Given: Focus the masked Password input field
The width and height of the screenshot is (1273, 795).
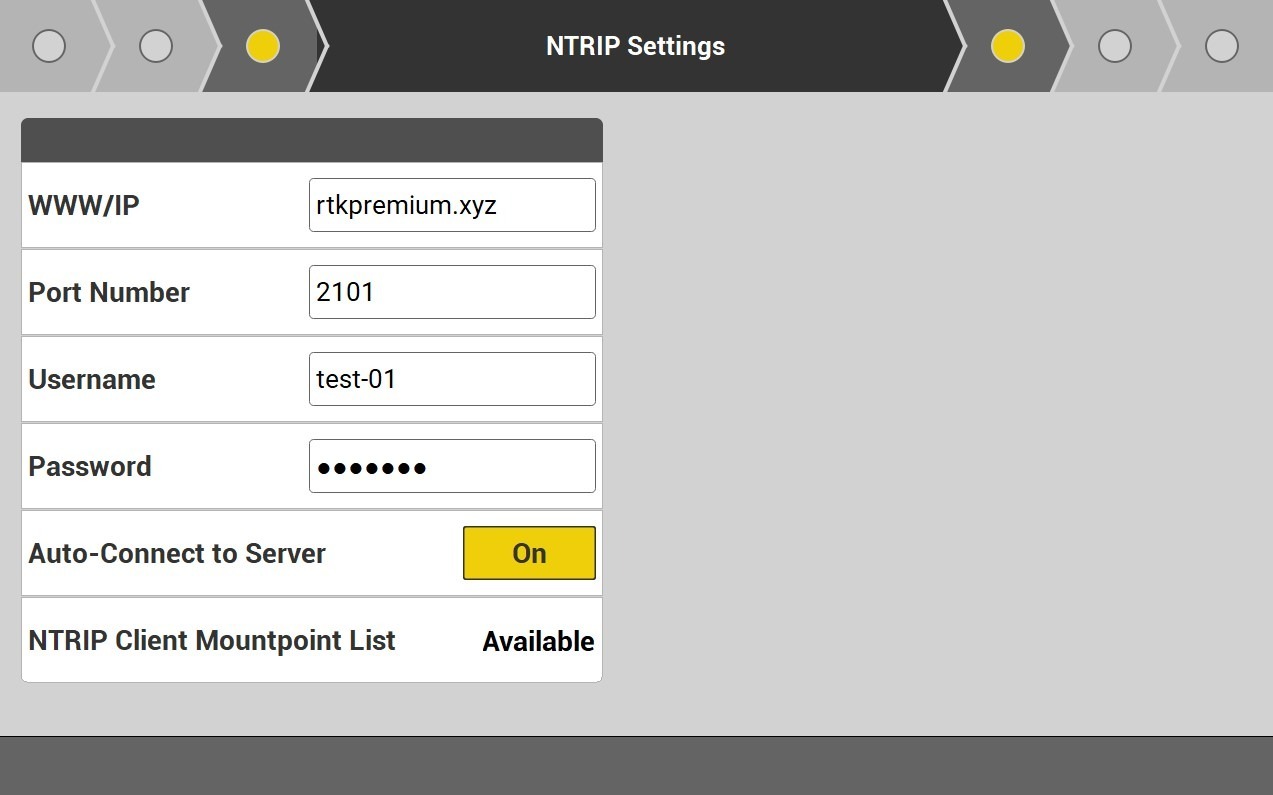Looking at the screenshot, I should [452, 466].
